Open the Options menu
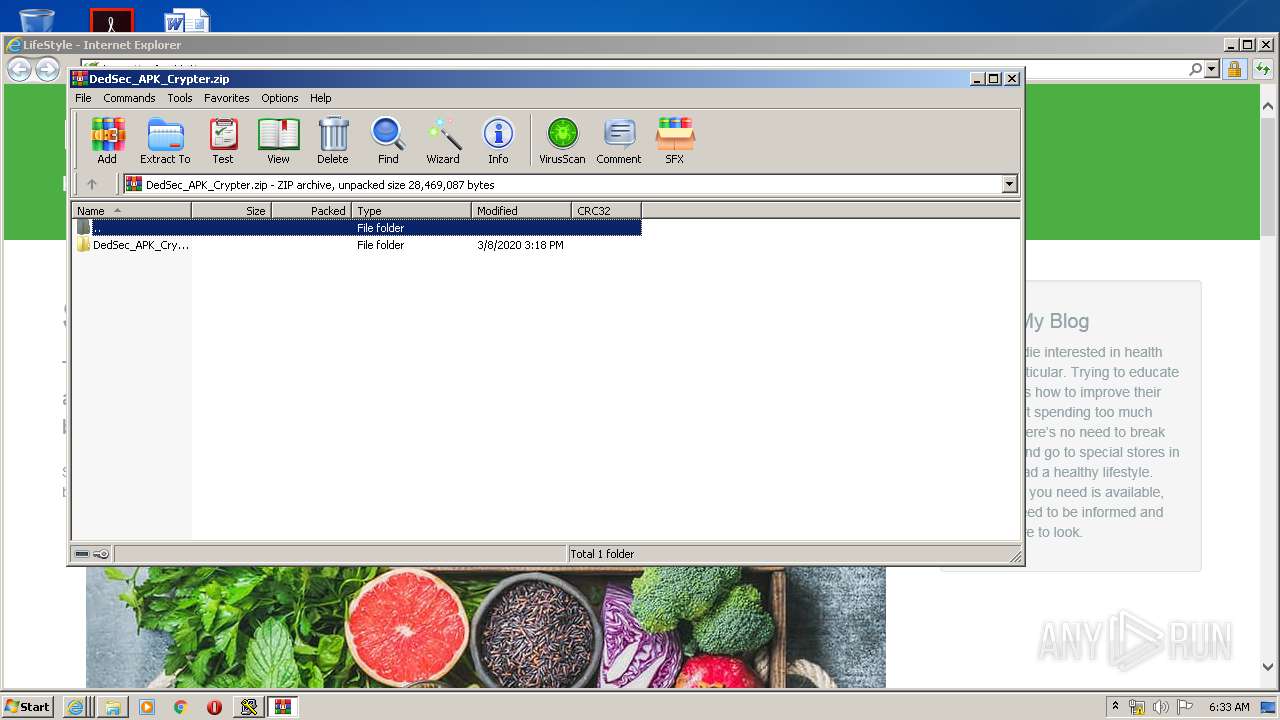 (280, 98)
